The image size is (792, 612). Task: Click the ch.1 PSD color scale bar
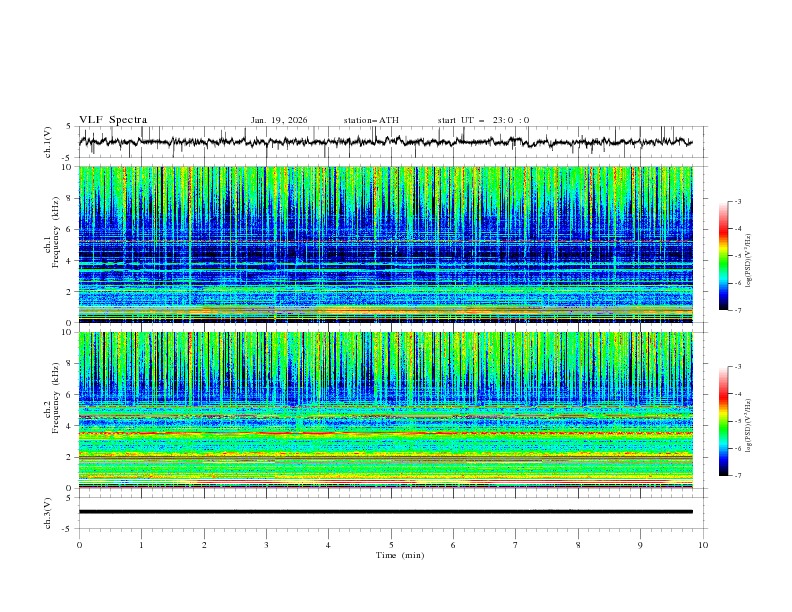coord(724,256)
